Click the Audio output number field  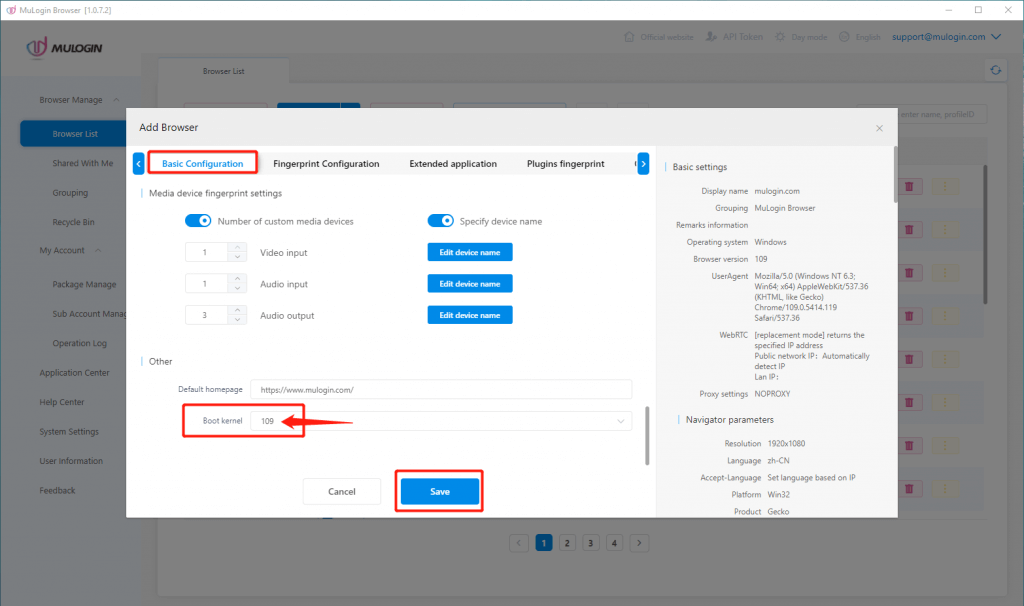coord(206,315)
